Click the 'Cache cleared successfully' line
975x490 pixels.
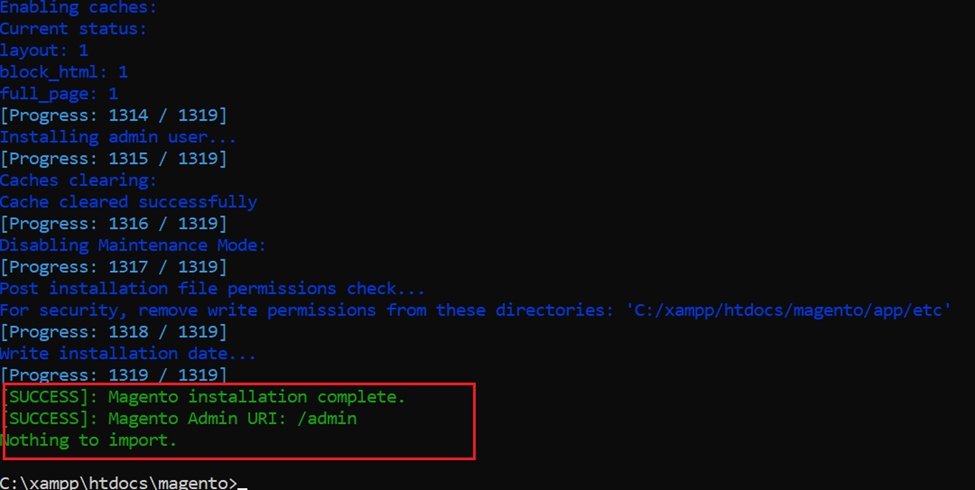point(129,202)
